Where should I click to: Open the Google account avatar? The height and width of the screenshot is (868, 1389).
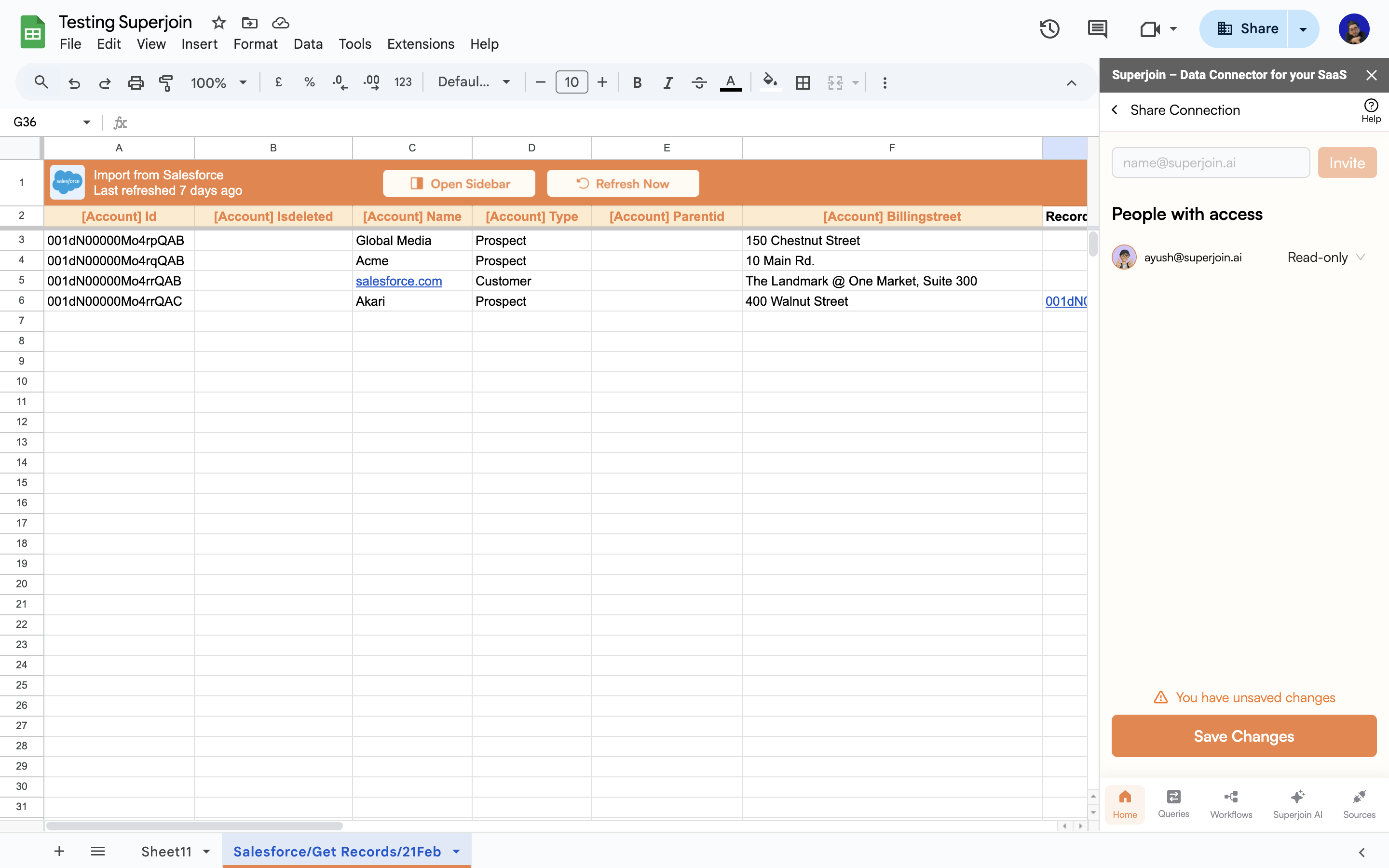point(1353,29)
